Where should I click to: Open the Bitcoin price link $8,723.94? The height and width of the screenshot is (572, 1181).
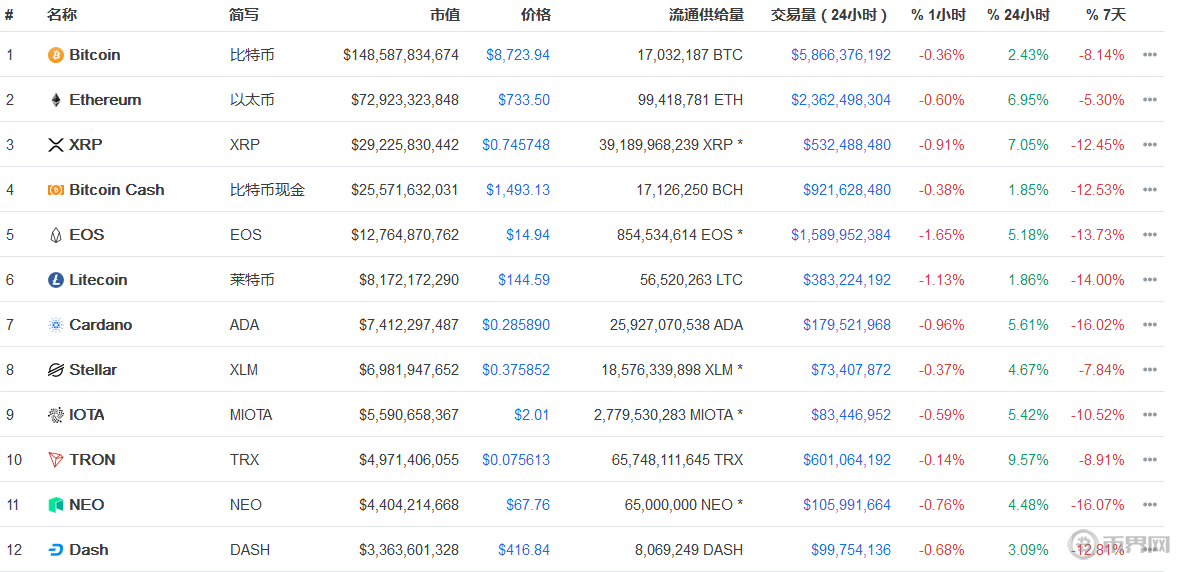[518, 55]
